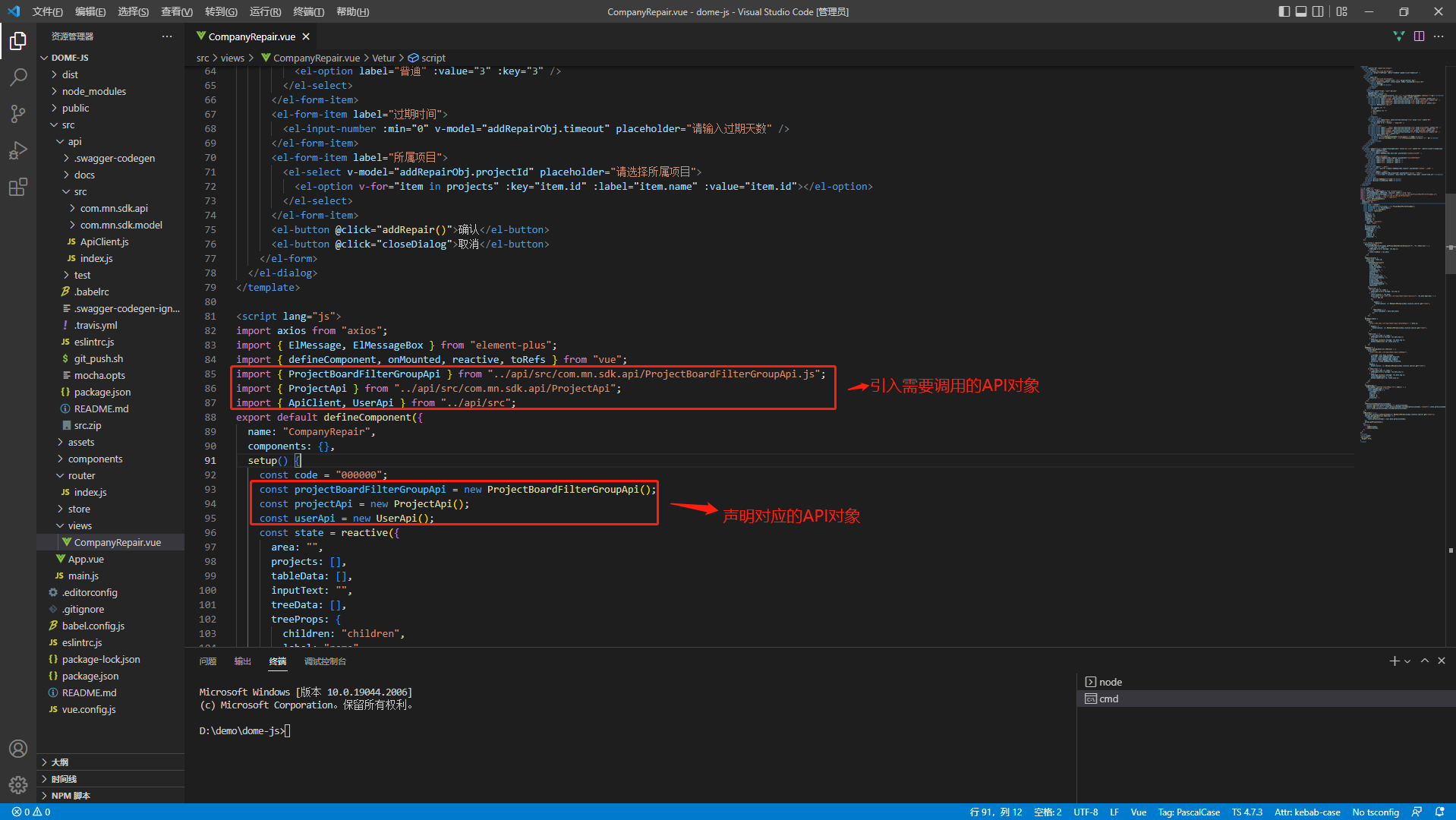Expand the node_modules folder
Image resolution: width=1456 pixels, height=820 pixels.
(x=93, y=91)
